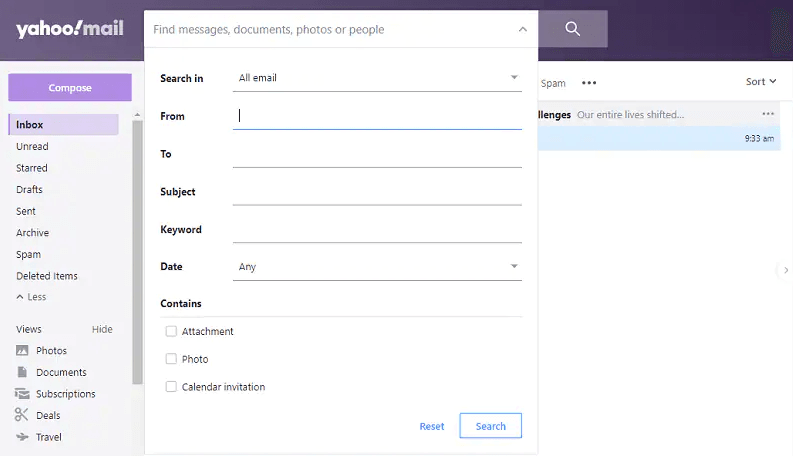Check the Calendar invitation box
Image resolution: width=793 pixels, height=457 pixels.
[171, 387]
